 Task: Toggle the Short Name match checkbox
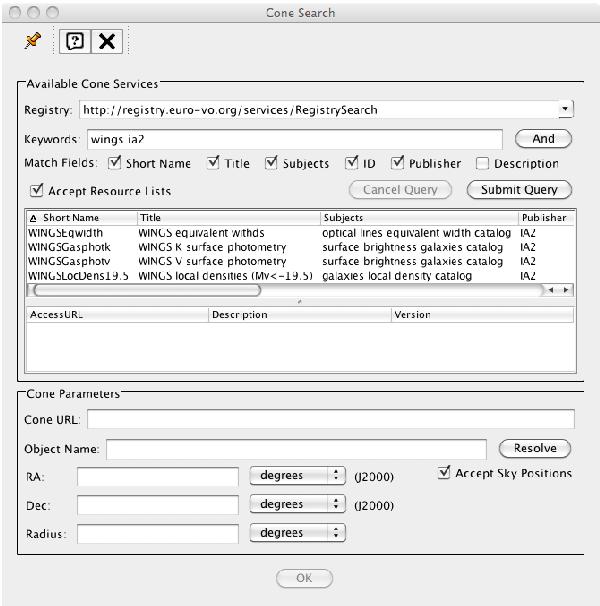point(115,163)
